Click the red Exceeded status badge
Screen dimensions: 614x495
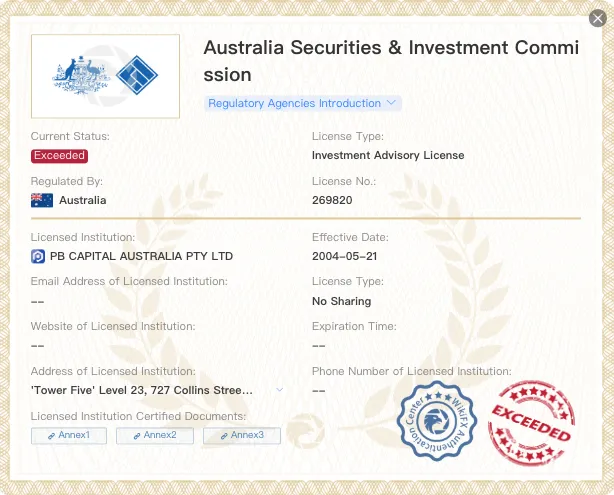coord(60,155)
